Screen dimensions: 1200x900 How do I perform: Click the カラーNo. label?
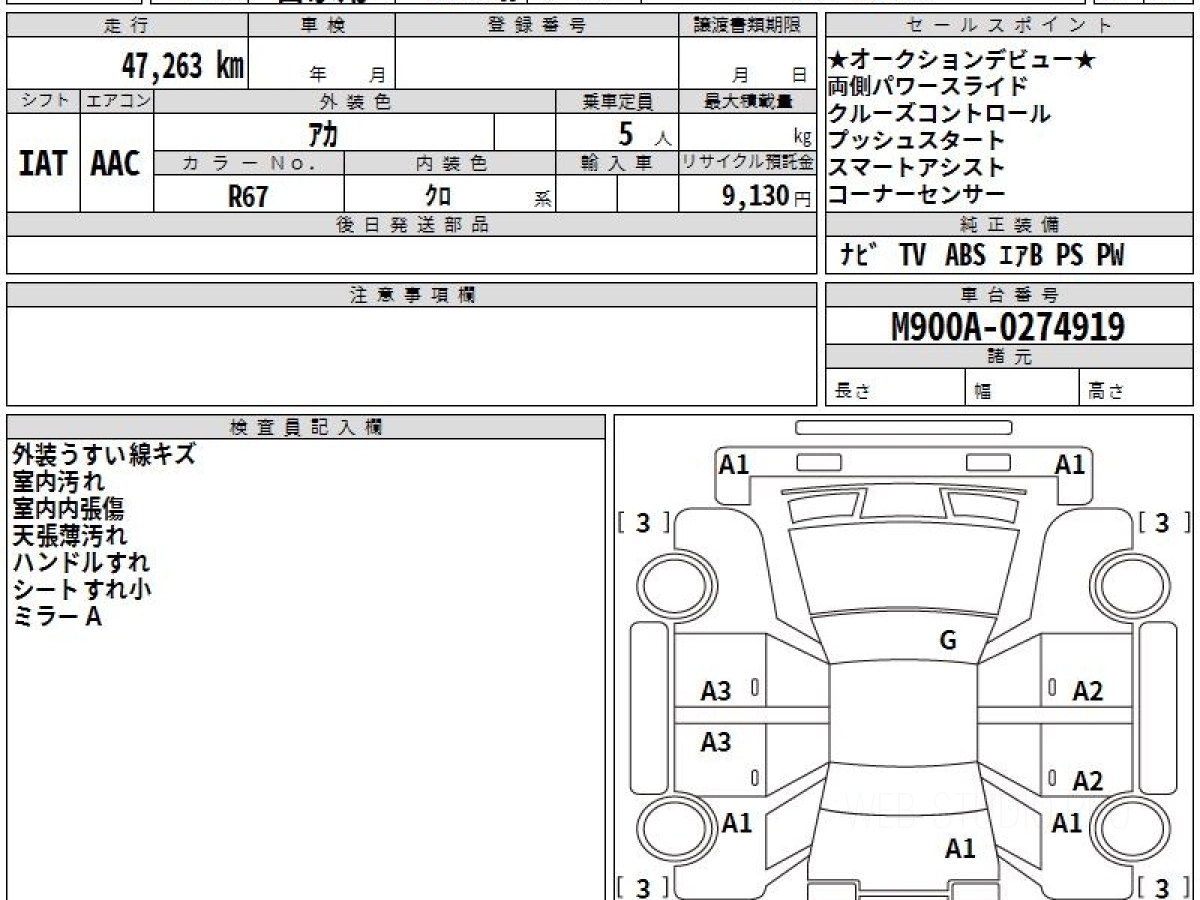(249, 163)
